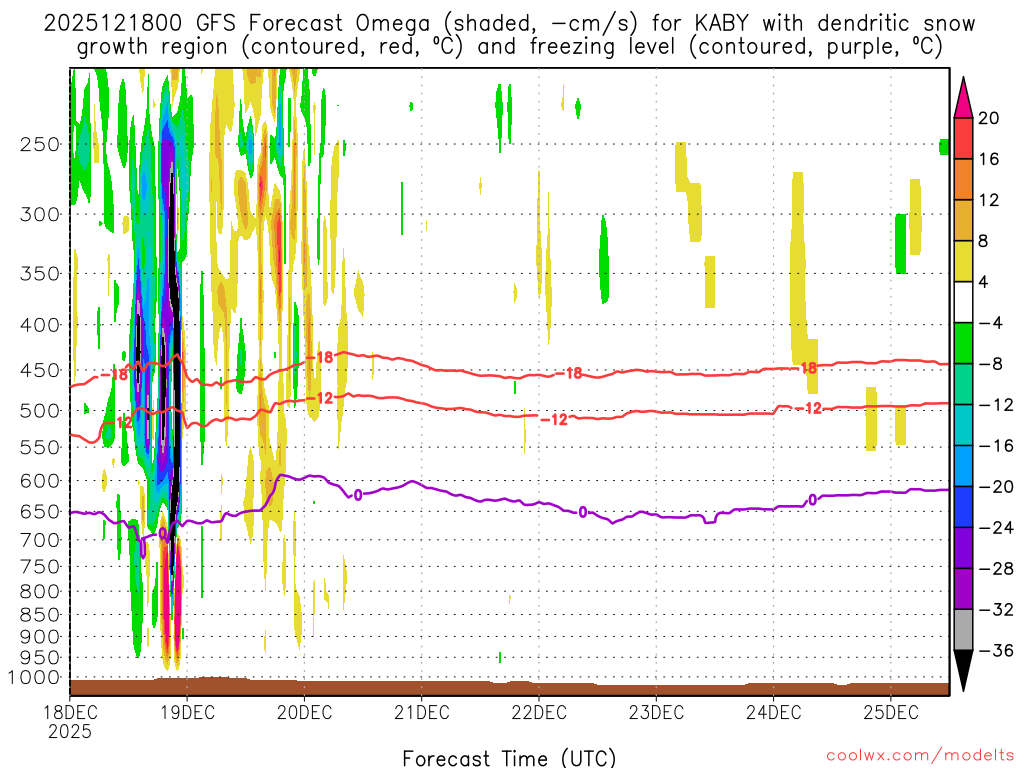
Task: Click the 950 pressure level label
Action: [x=40, y=658]
